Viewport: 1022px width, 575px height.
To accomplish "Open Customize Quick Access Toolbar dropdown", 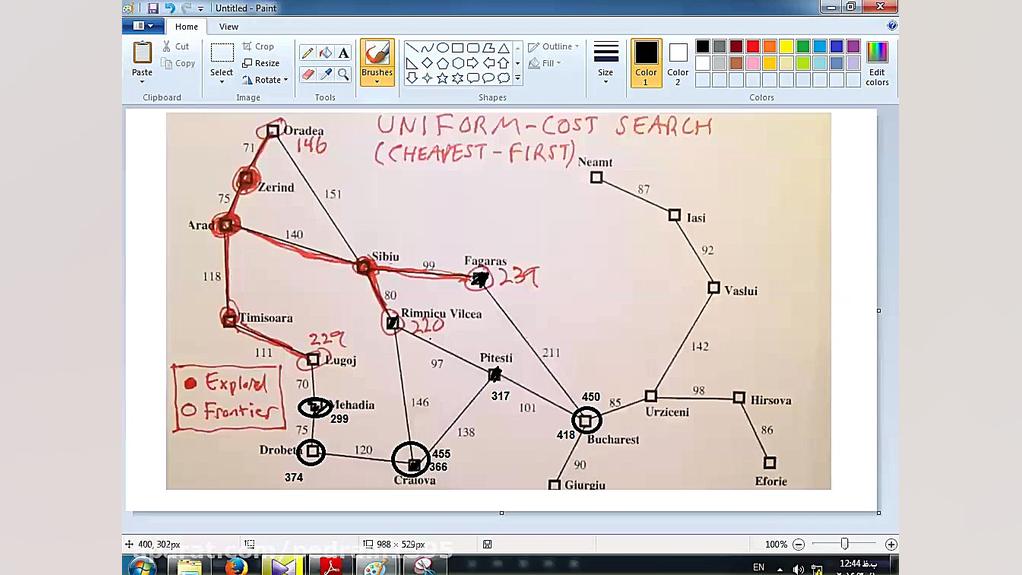I will 201,8.
